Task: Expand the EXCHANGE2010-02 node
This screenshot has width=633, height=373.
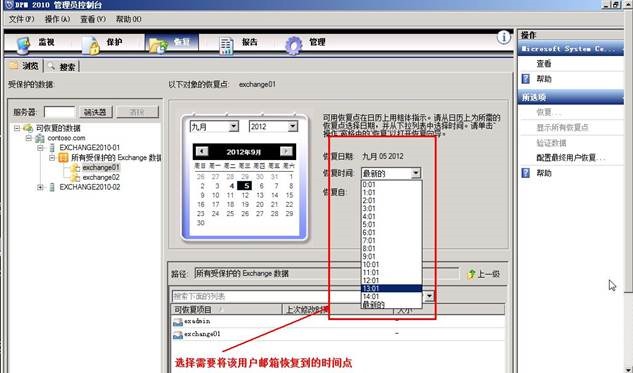Action: [x=40, y=187]
